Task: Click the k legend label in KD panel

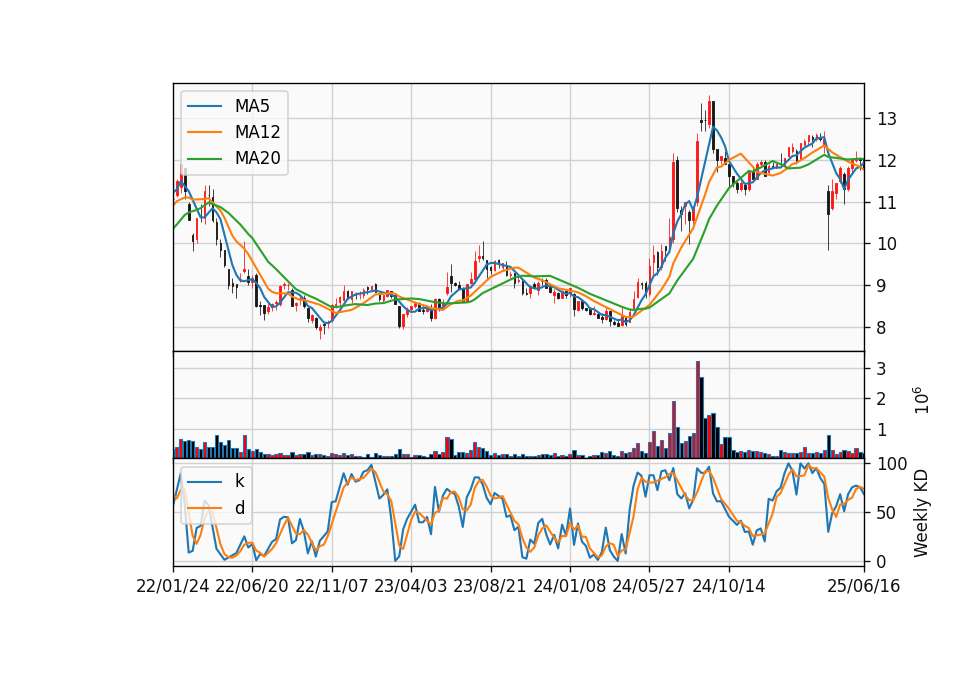Action: tap(239, 481)
